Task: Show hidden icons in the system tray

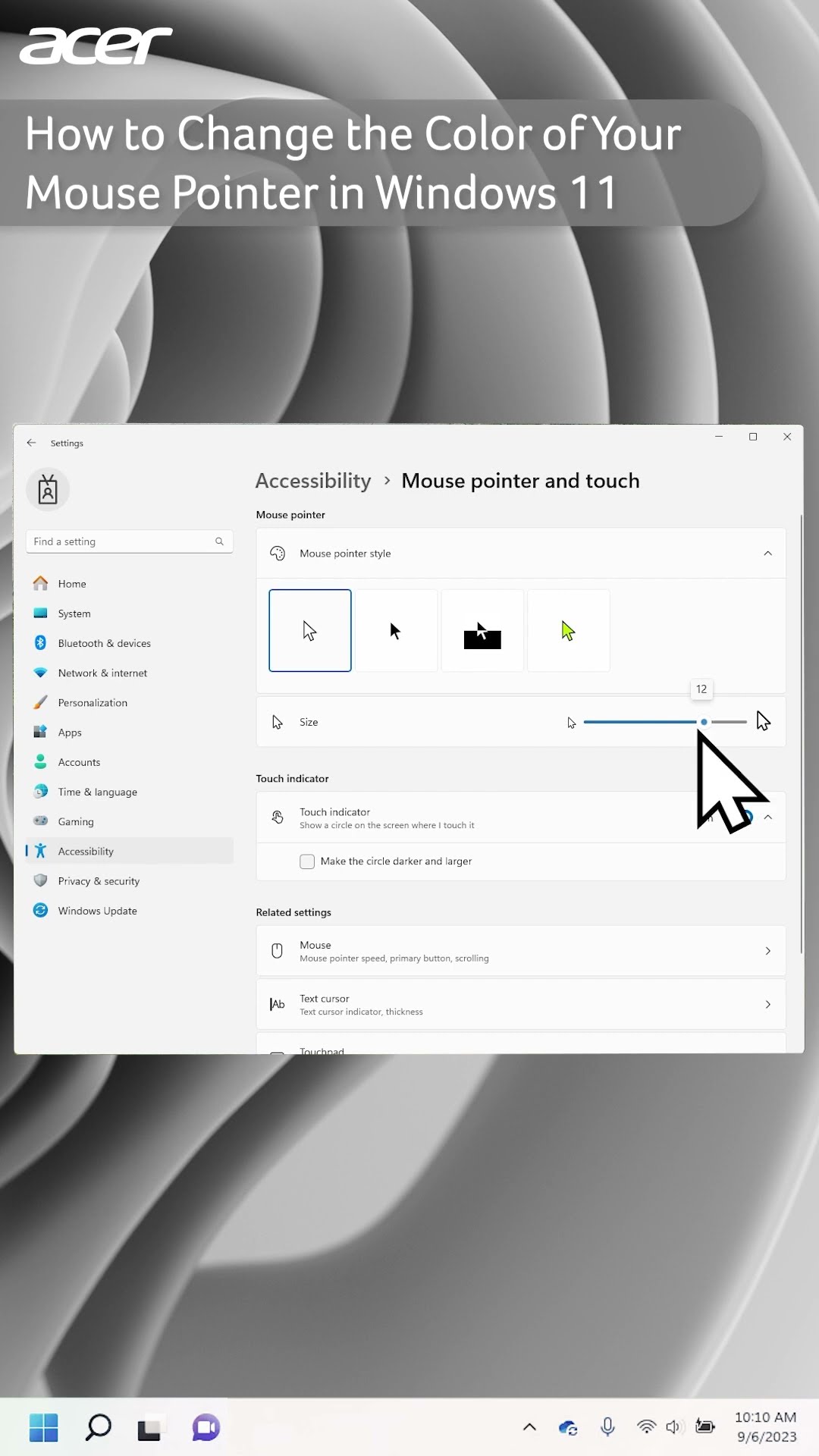Action: [x=530, y=1427]
